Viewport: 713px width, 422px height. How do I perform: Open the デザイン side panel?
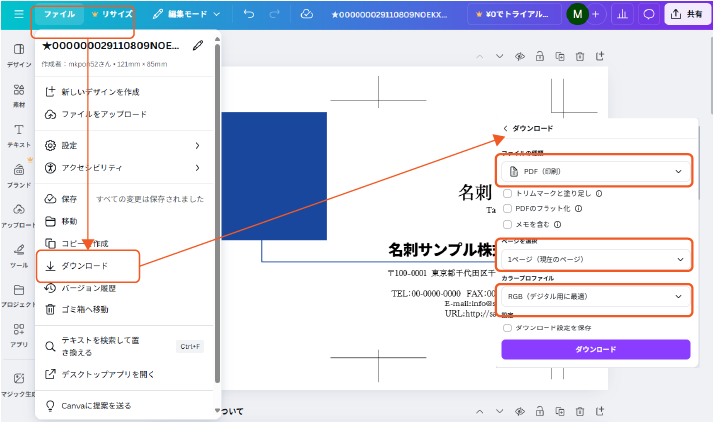(x=19, y=55)
